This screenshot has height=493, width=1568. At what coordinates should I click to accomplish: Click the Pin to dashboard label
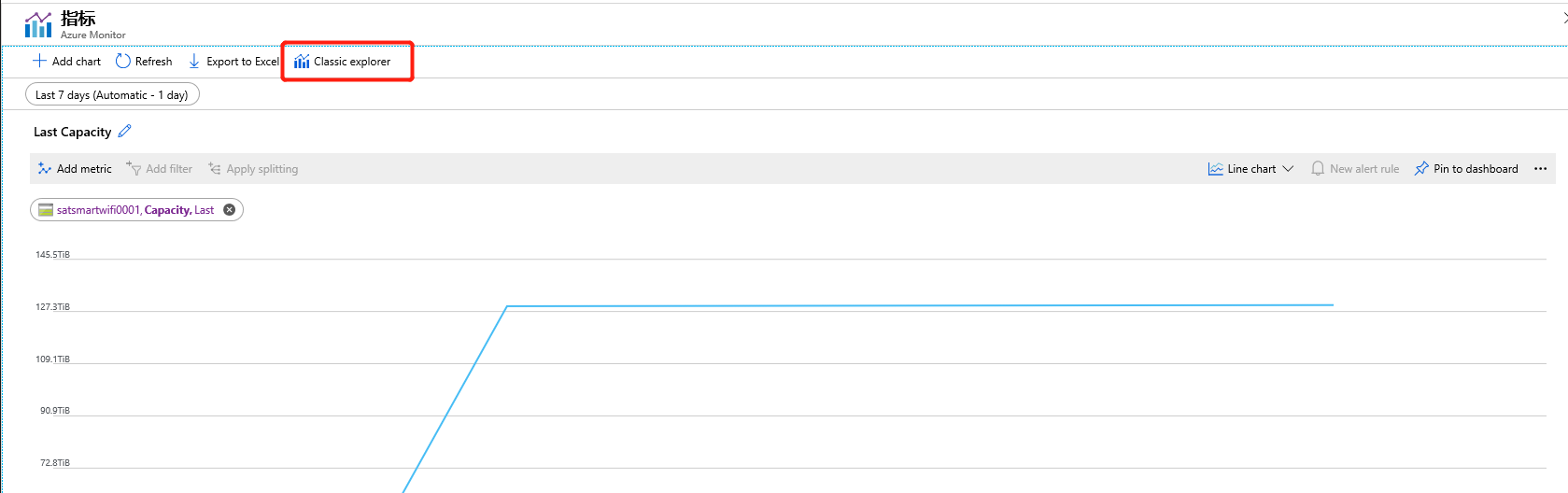point(1476,169)
